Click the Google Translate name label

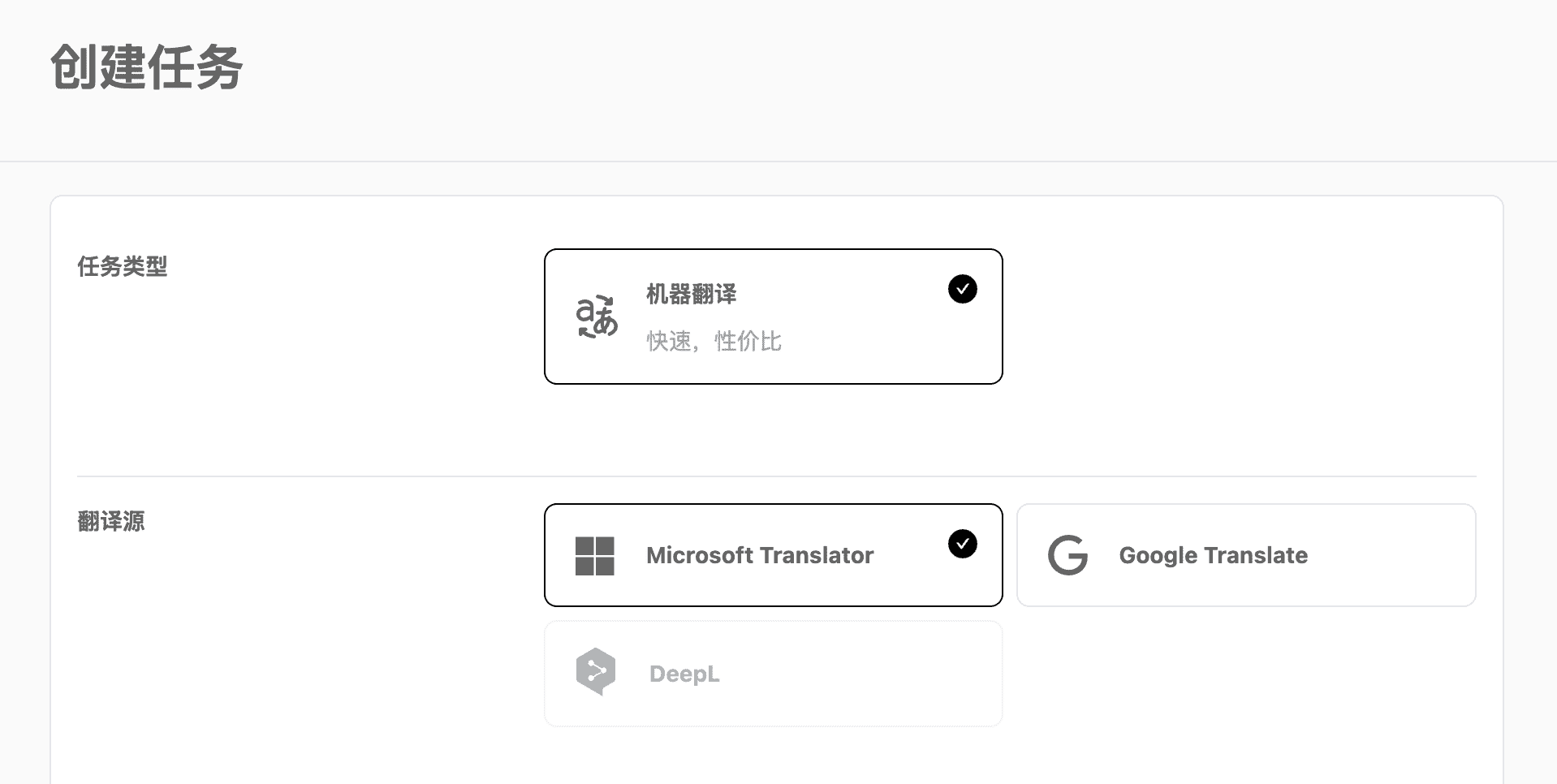click(1213, 555)
